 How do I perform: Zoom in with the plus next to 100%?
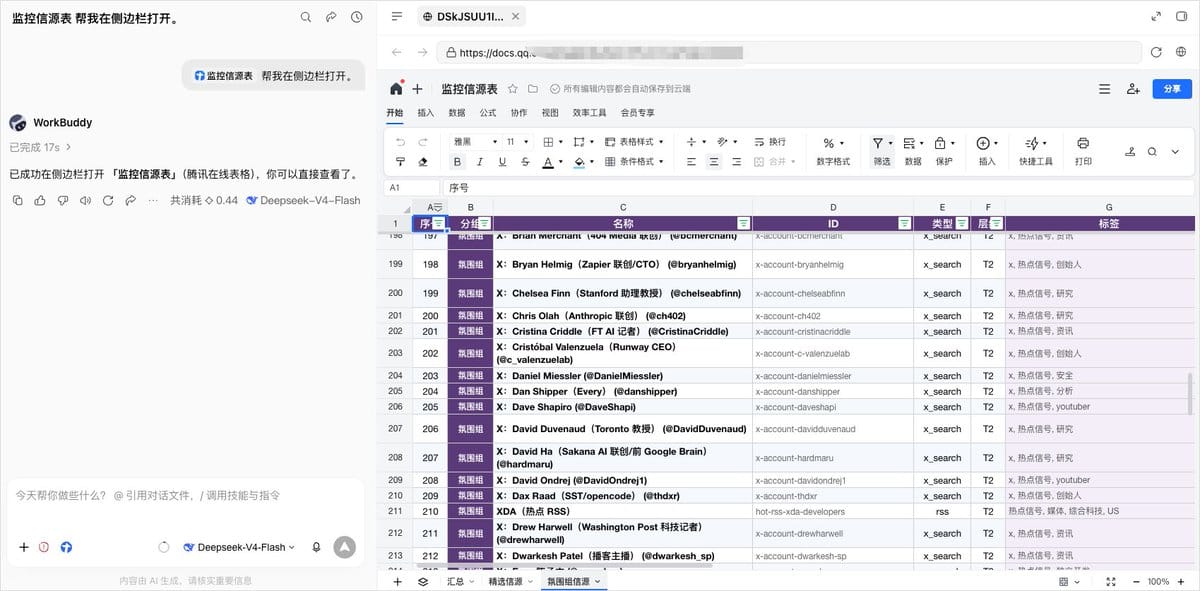(1183, 581)
